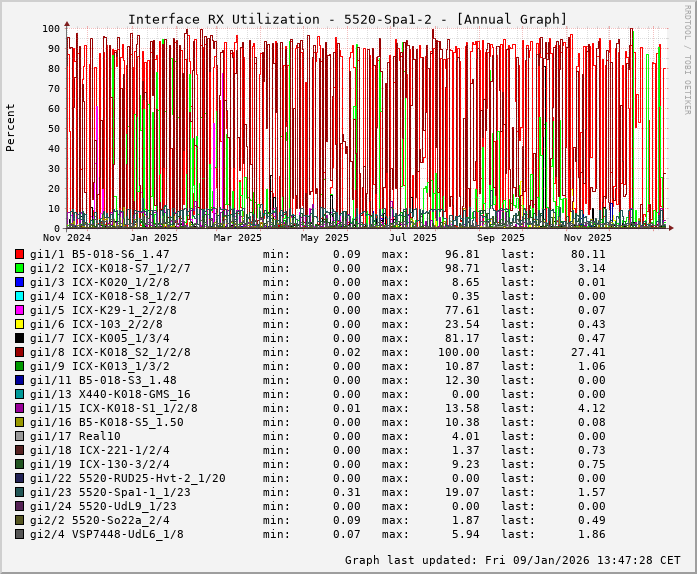The width and height of the screenshot is (697, 574).
Task: Click the gray gi1/17 Real10 swatch
Action: 19,436
